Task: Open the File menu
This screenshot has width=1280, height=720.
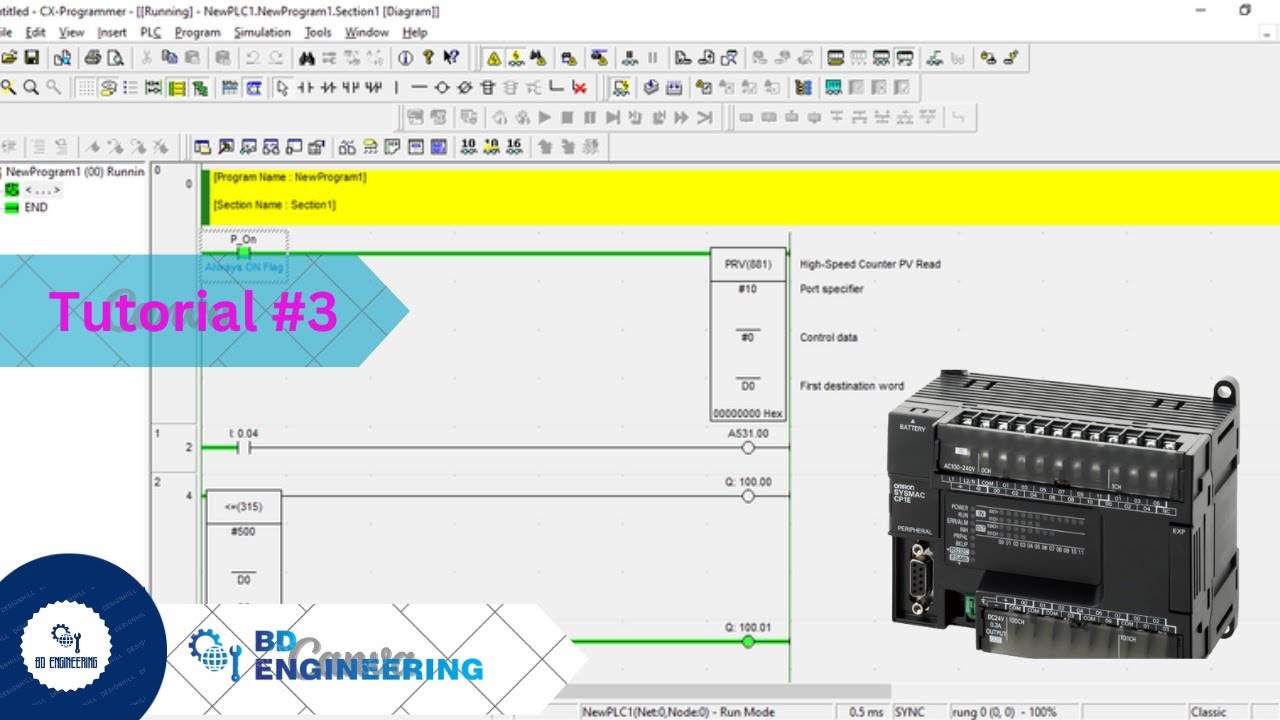Action: click(x=4, y=32)
